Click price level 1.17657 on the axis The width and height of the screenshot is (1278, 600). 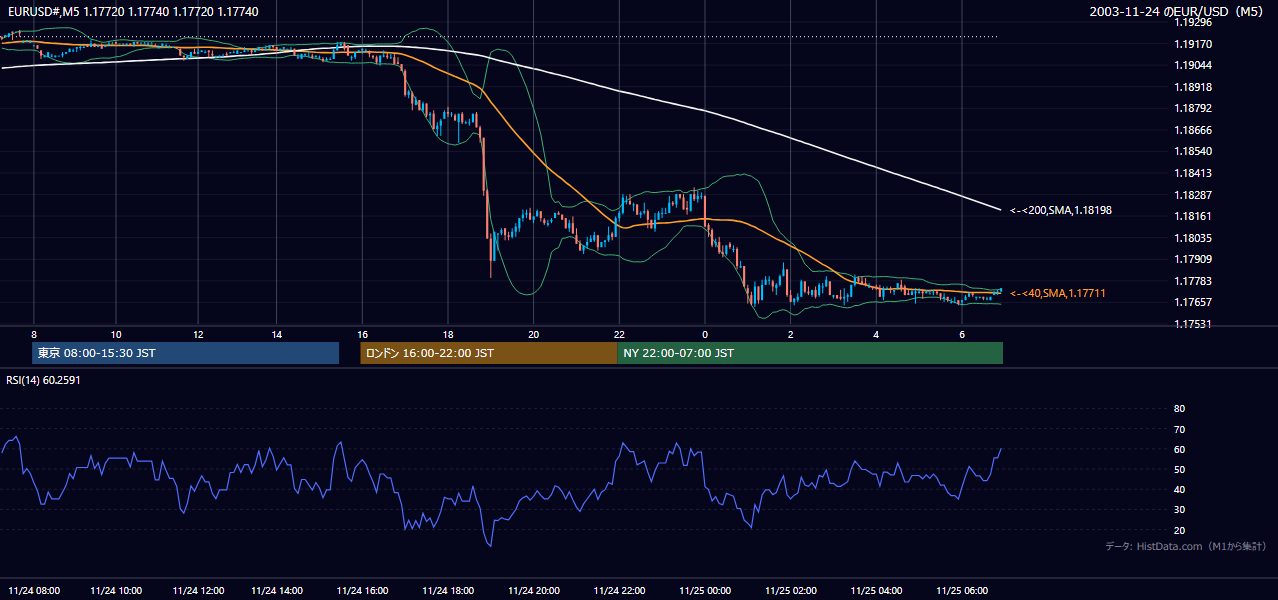click(x=1192, y=302)
